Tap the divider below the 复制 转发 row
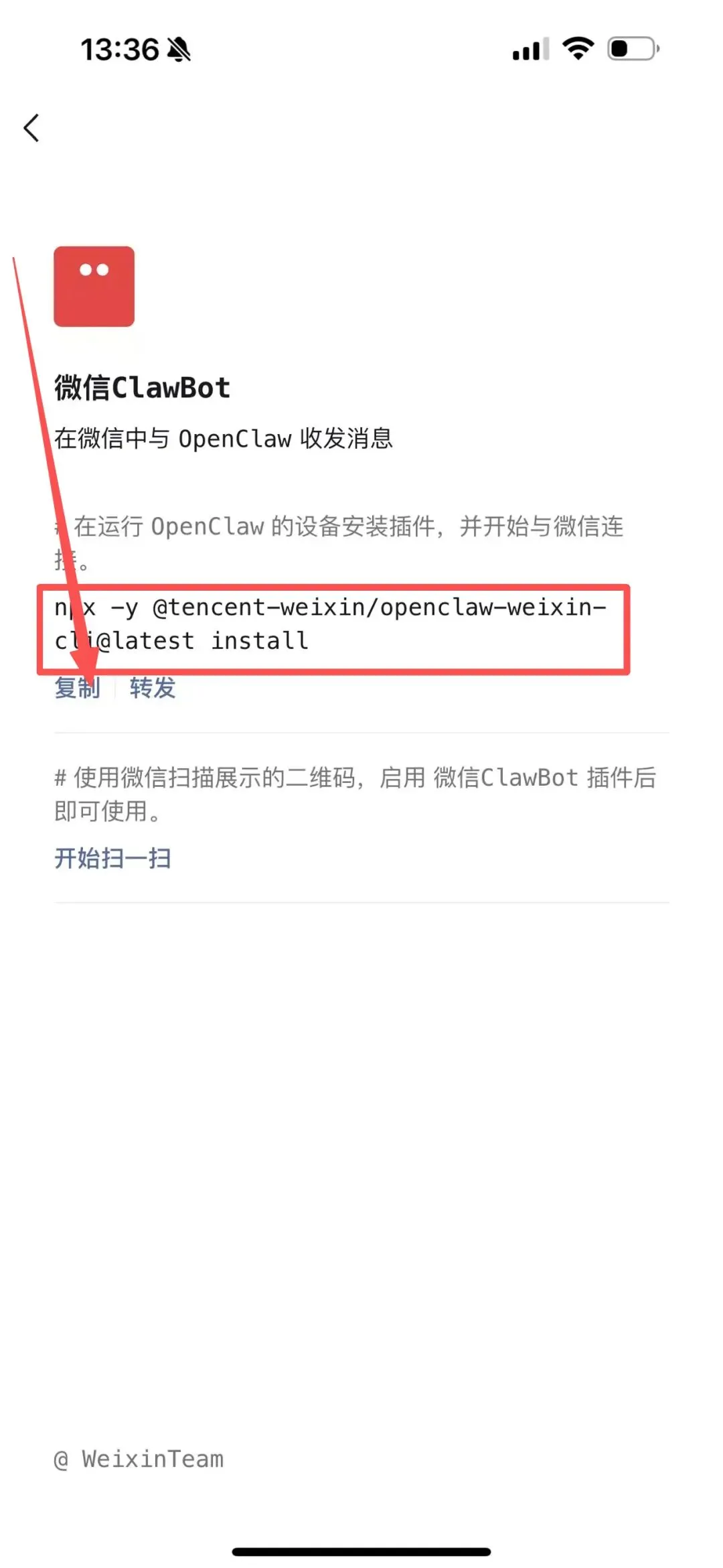The image size is (723, 1568). point(361,733)
